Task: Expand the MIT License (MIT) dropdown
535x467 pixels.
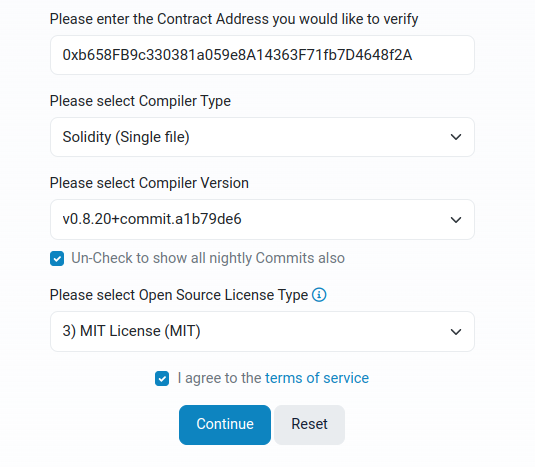Action: click(262, 331)
